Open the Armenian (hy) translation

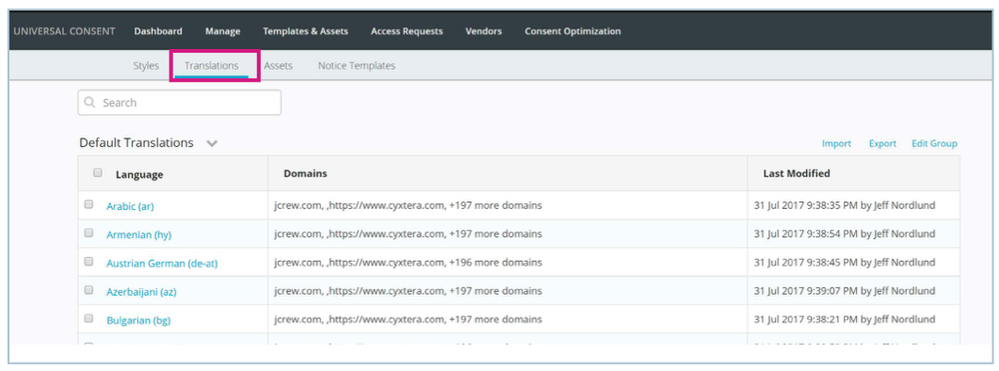[x=139, y=235]
